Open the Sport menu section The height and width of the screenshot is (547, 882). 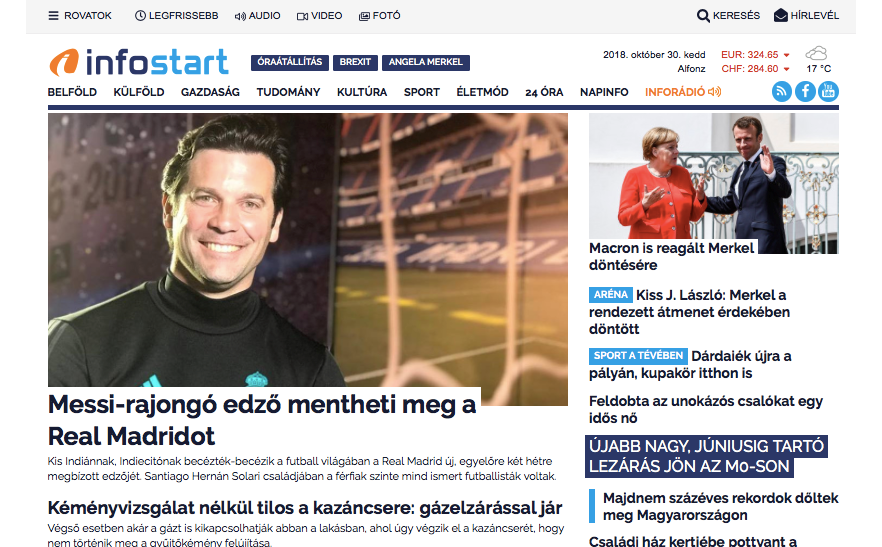pyautogui.click(x=421, y=92)
